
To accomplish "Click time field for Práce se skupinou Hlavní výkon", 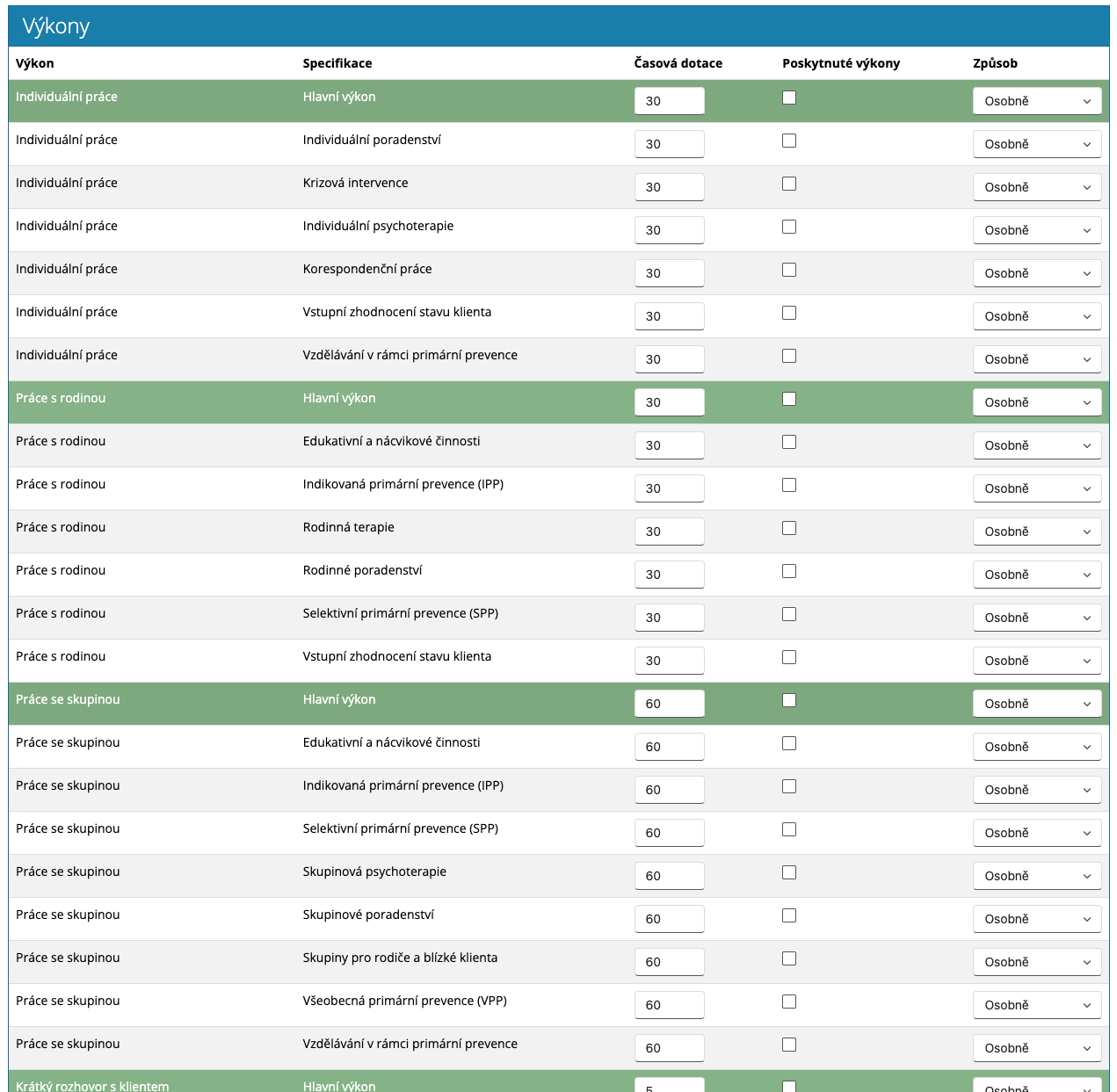I will [x=670, y=704].
